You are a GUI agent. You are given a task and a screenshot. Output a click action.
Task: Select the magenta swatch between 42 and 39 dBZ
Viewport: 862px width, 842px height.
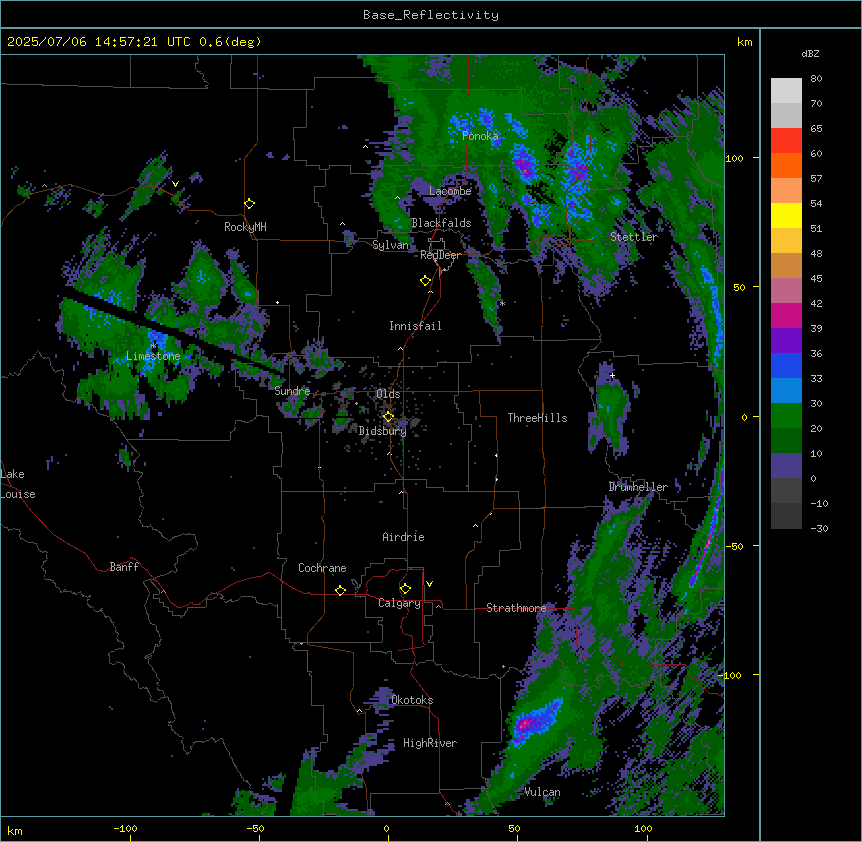[786, 315]
